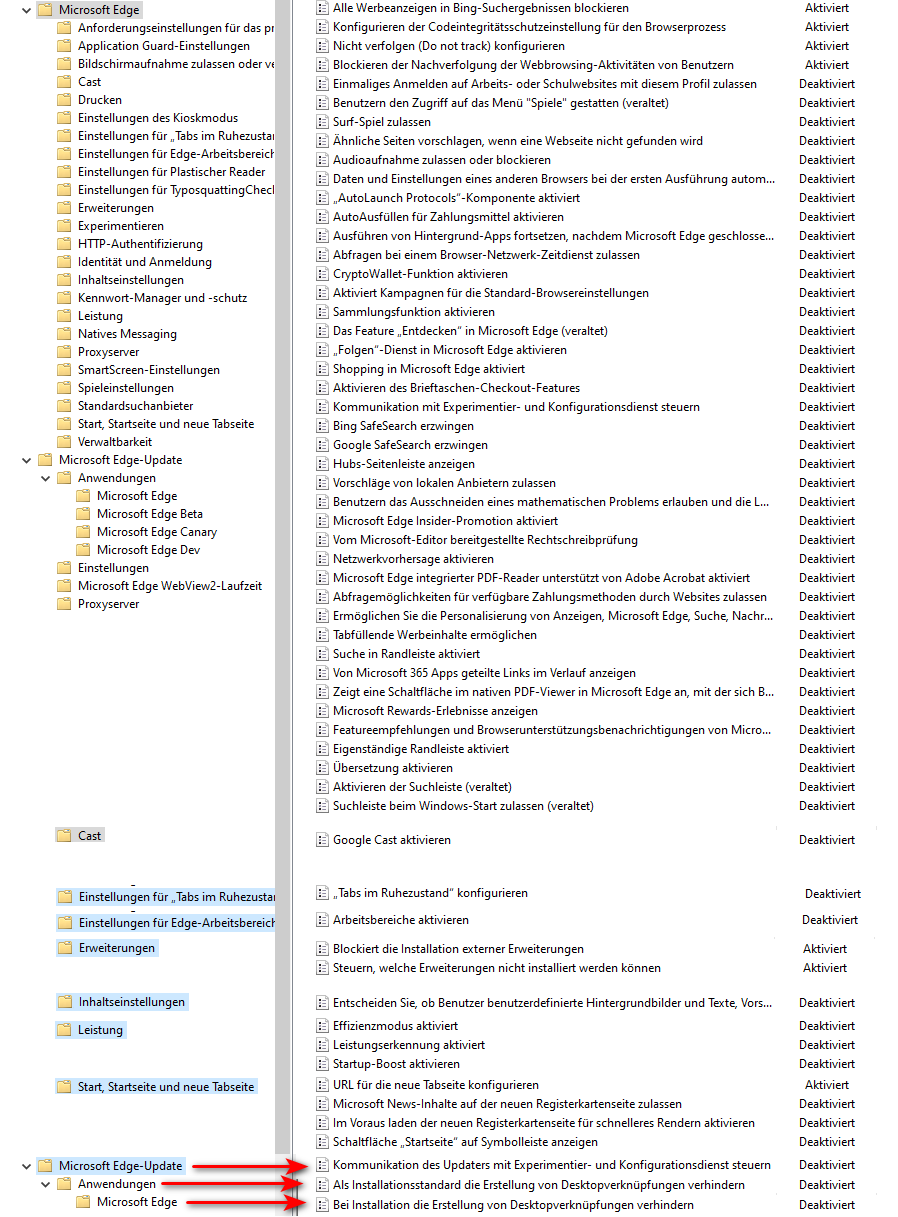
Task: Click the policy icon for Sammlungsfunktion aktivieren
Action: [x=322, y=312]
